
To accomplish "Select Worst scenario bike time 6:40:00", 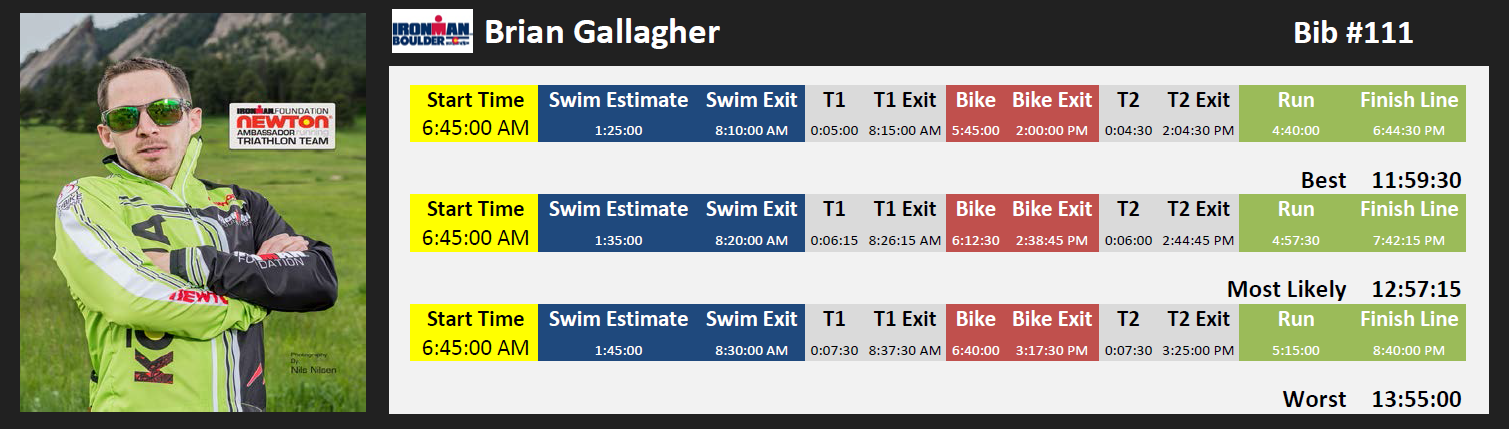I will [975, 351].
